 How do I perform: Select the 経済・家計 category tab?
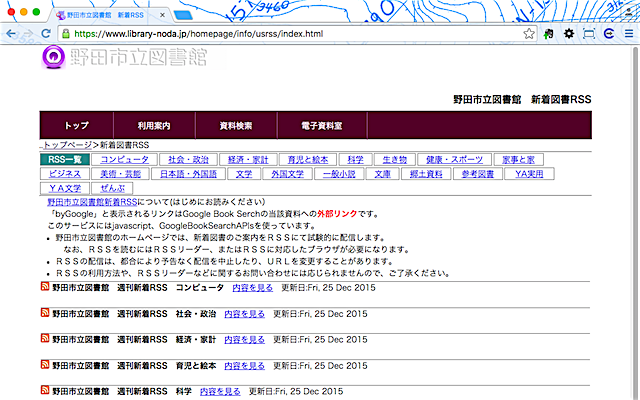[x=248, y=160]
